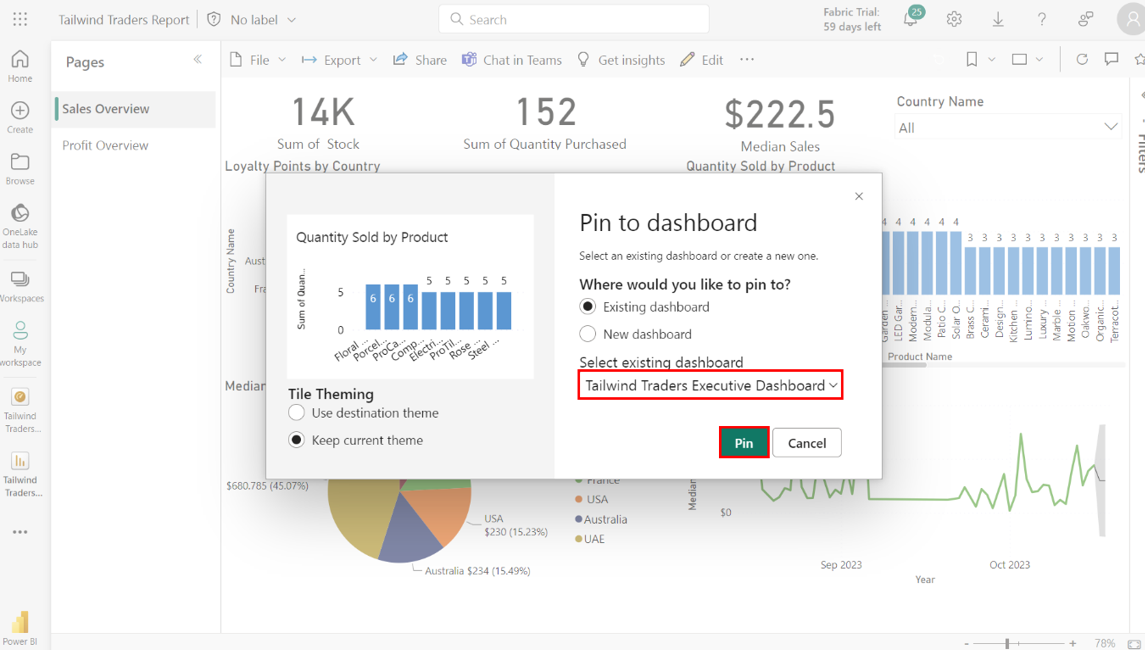Screen dimensions: 1145x650
Task: Click the Pin button
Action: click(x=744, y=443)
